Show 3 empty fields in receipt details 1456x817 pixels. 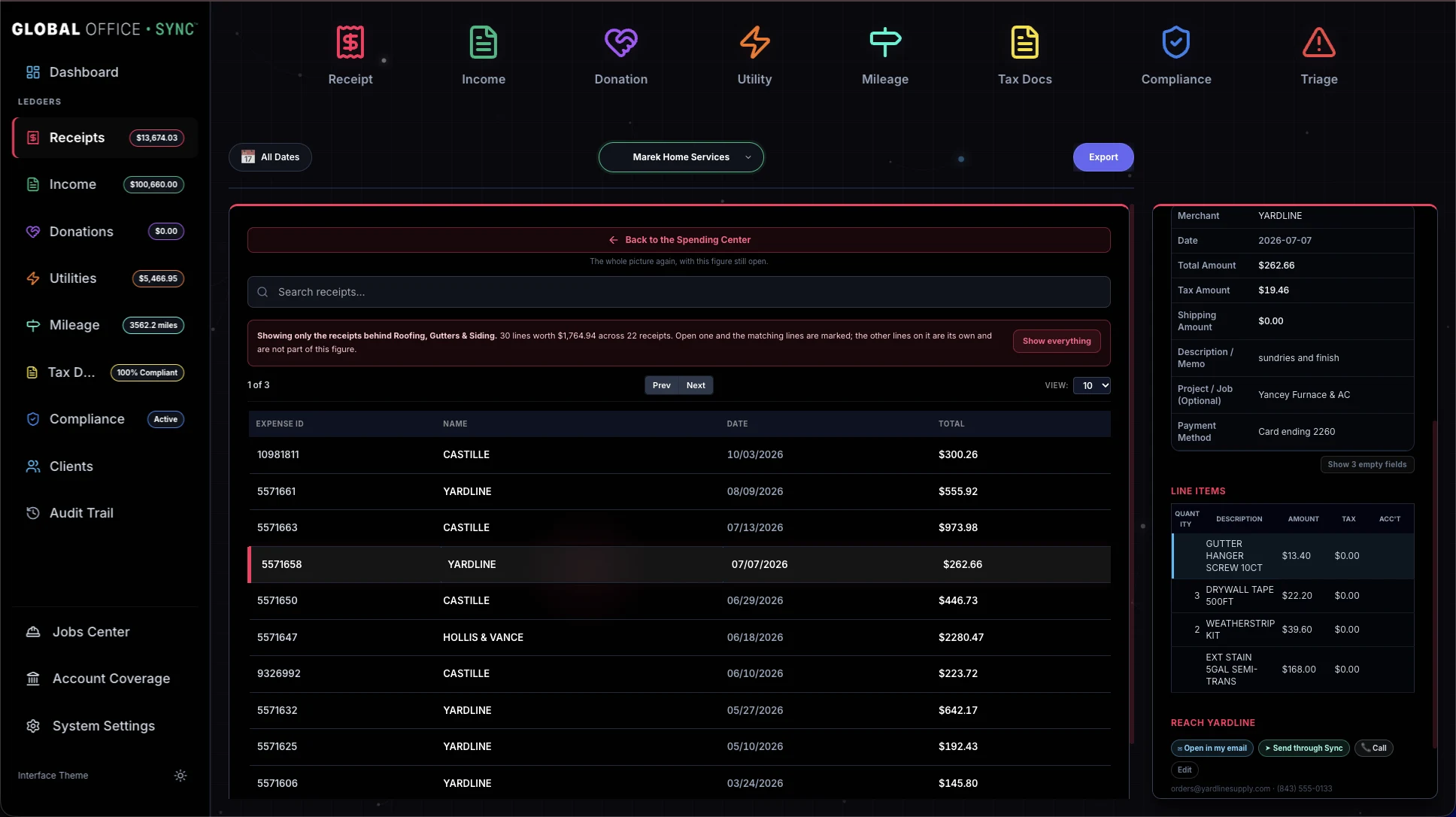pos(1367,465)
